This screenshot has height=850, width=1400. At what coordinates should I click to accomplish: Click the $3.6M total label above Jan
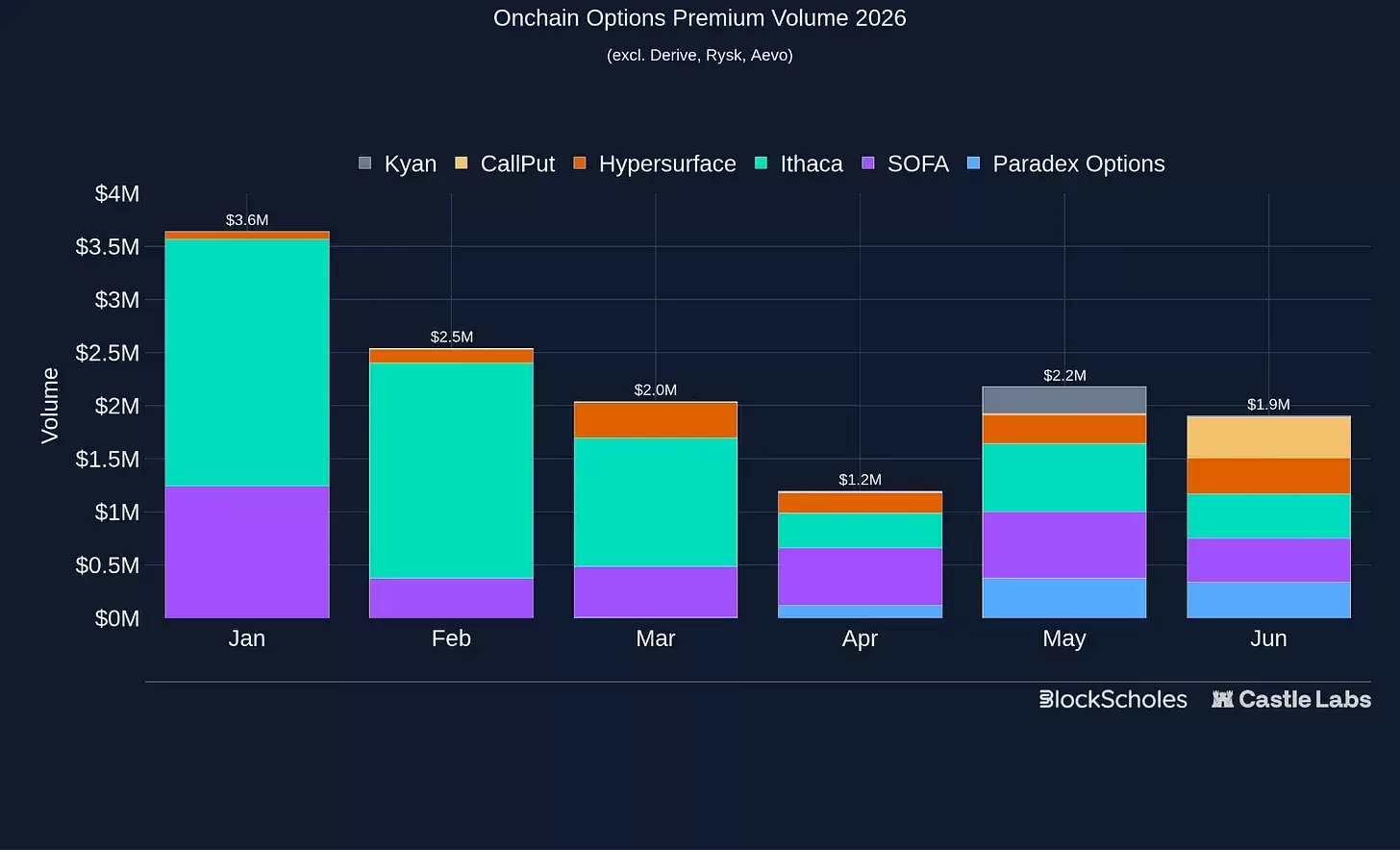[x=247, y=220]
